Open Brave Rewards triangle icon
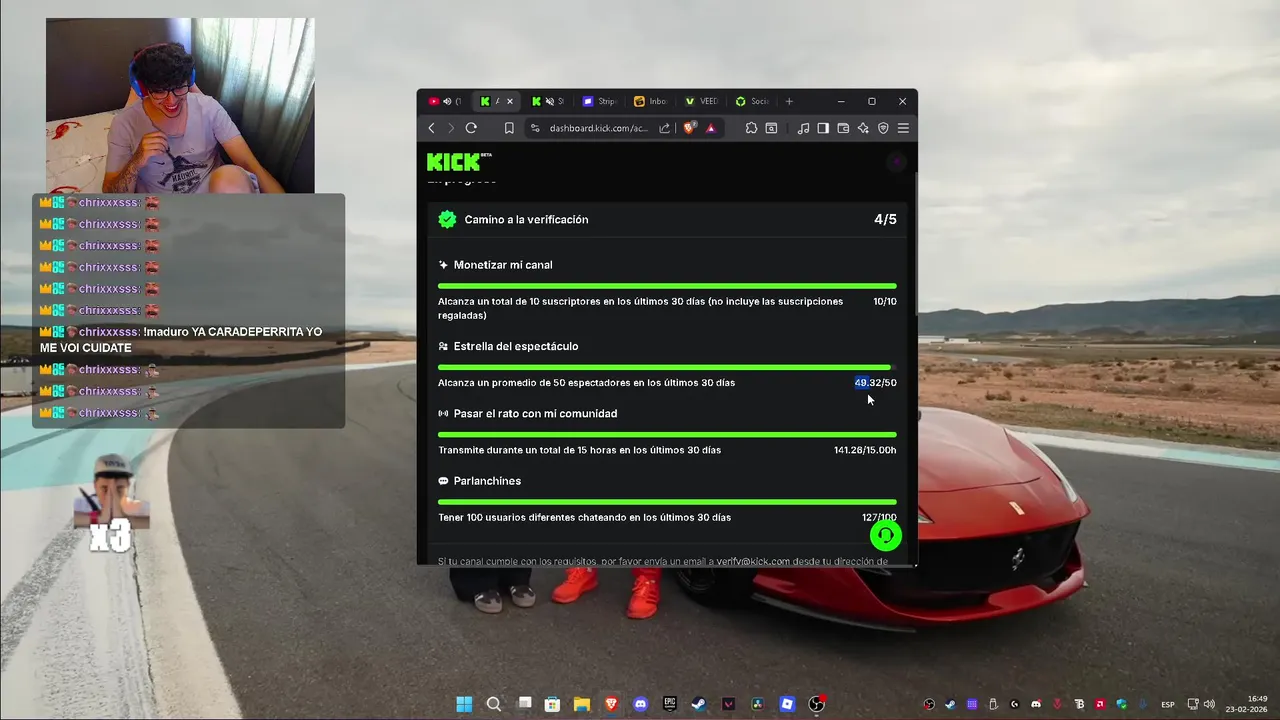This screenshot has width=1280, height=720. (x=711, y=128)
